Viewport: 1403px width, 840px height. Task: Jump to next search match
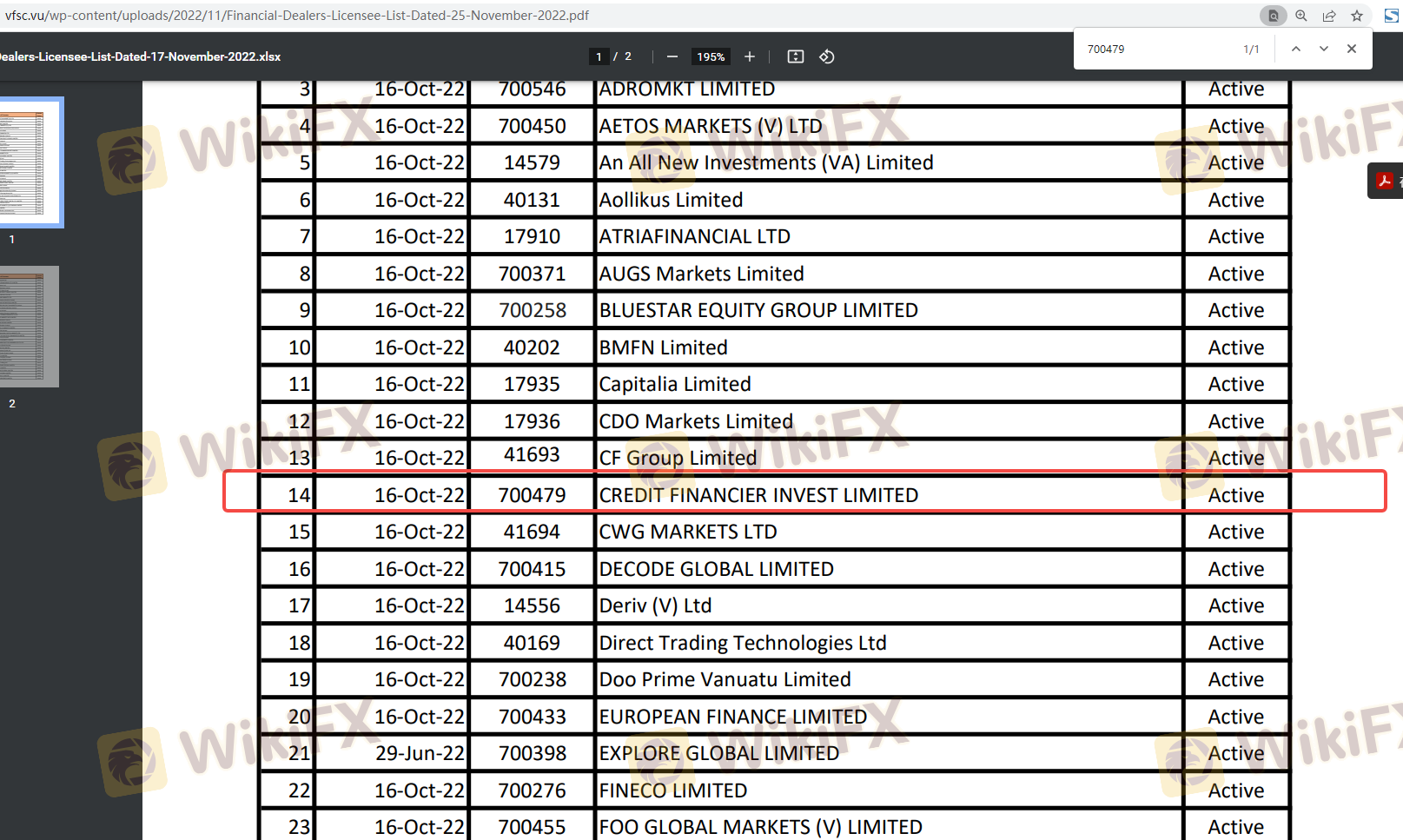pyautogui.click(x=1323, y=50)
